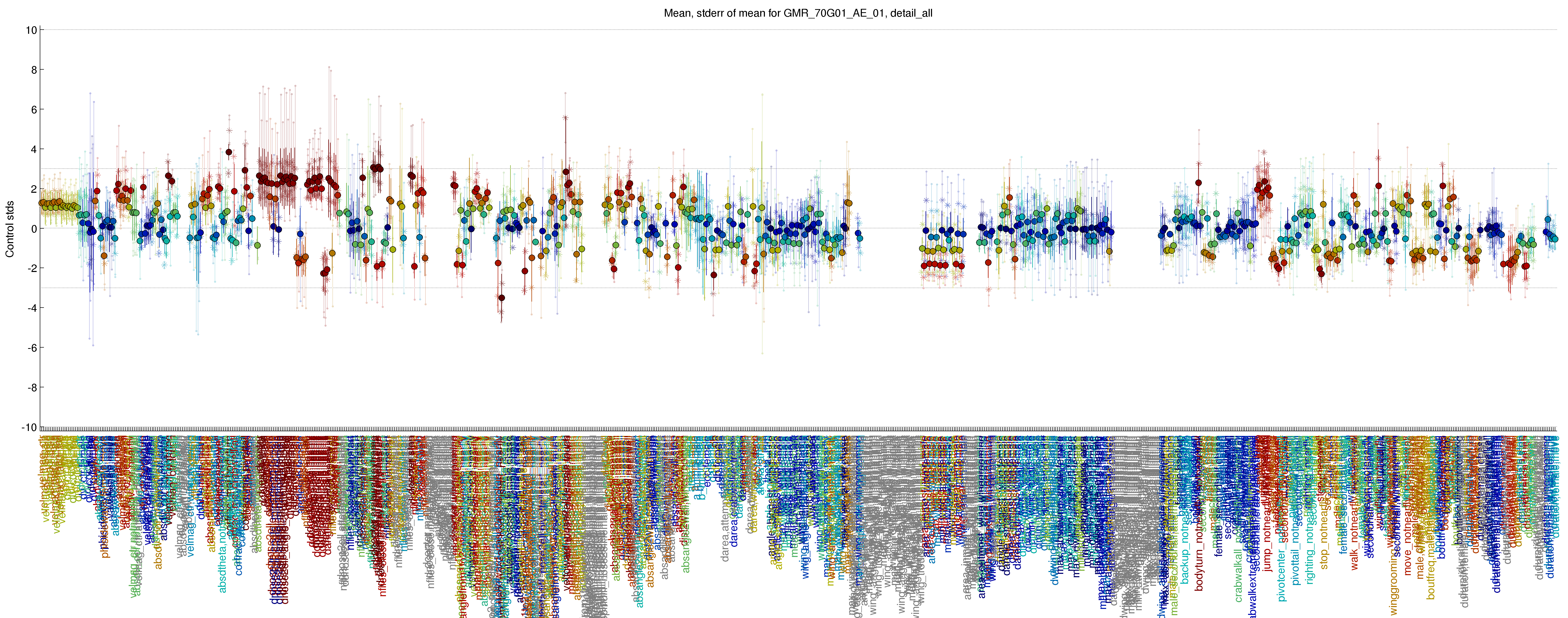Click the y-axis tick label '4'
This screenshot has height=618, width=1568.
tap(34, 150)
